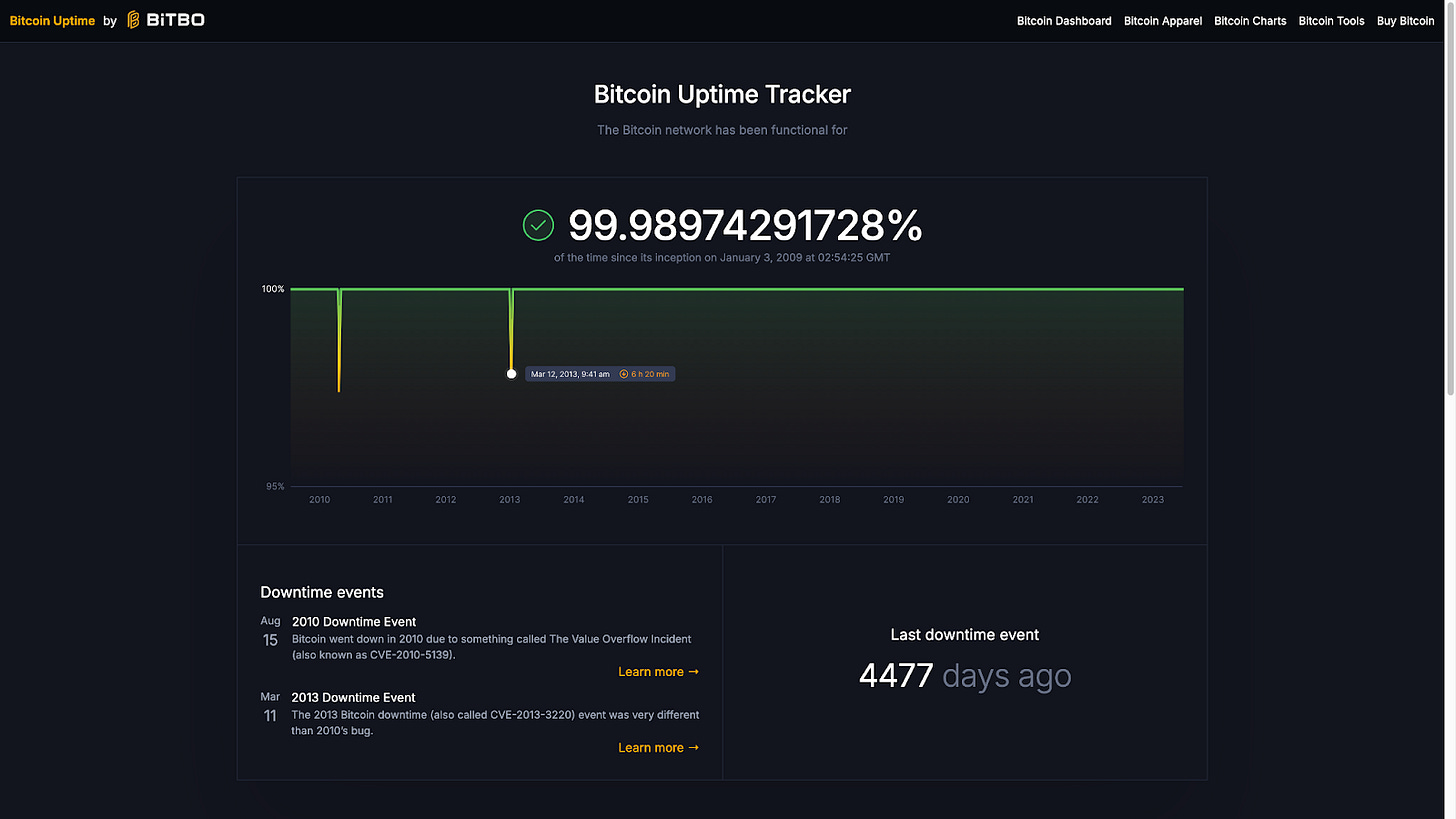Open the Bitcoin Charts menu item
The height and width of the screenshot is (819, 1456).
1250,21
